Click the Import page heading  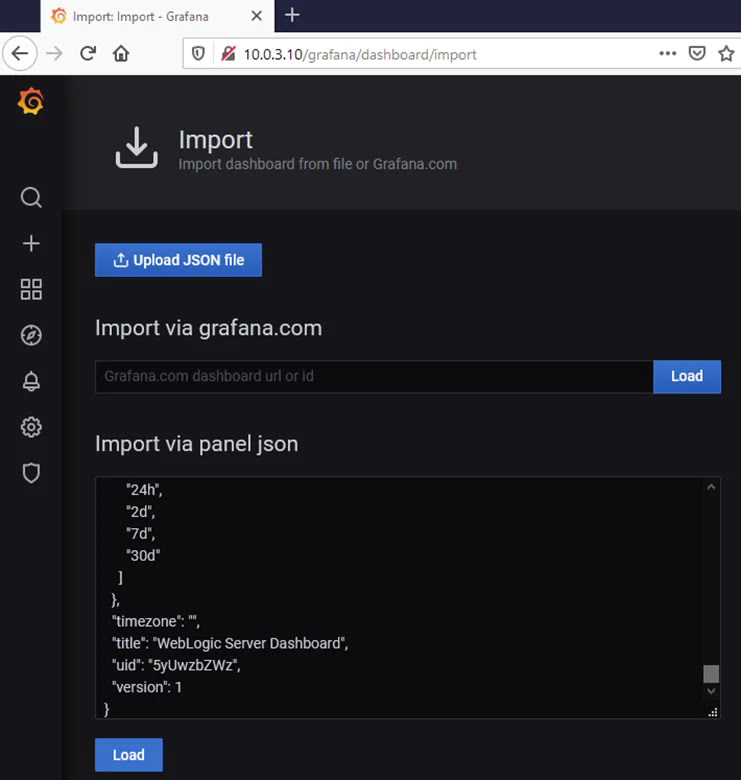[216, 140]
